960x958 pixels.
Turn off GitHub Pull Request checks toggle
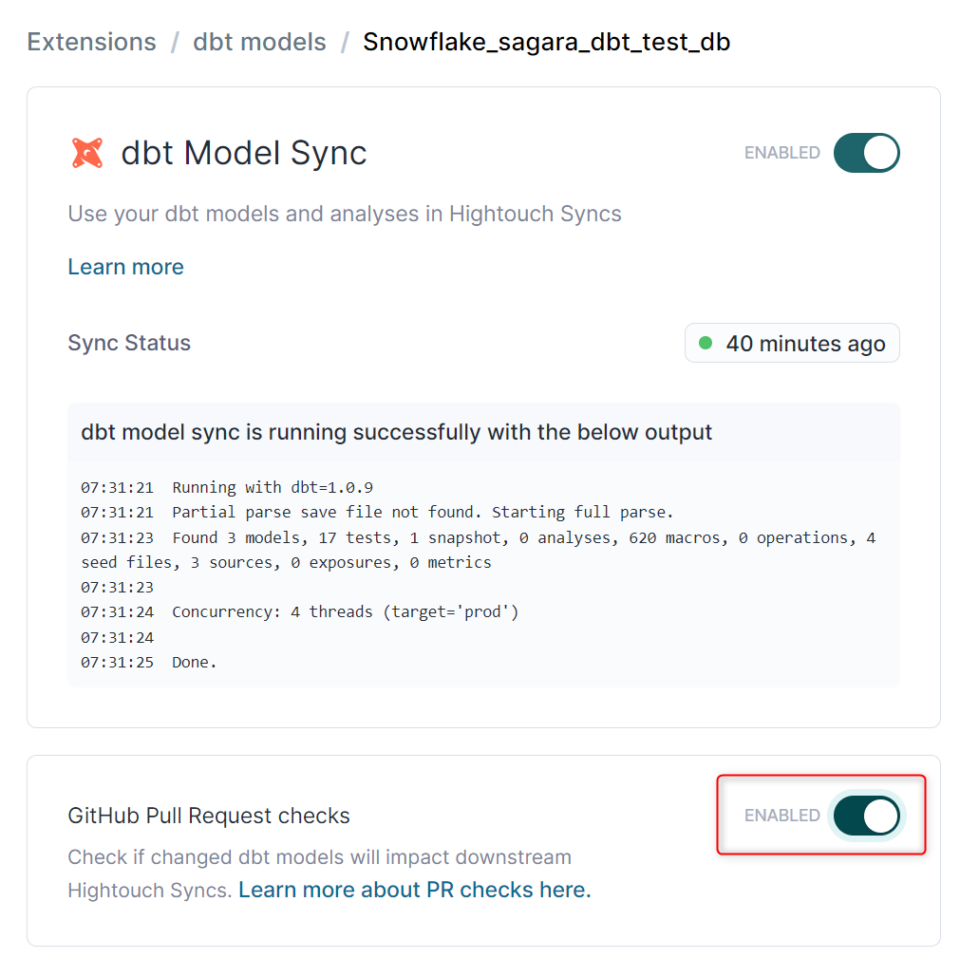point(866,815)
